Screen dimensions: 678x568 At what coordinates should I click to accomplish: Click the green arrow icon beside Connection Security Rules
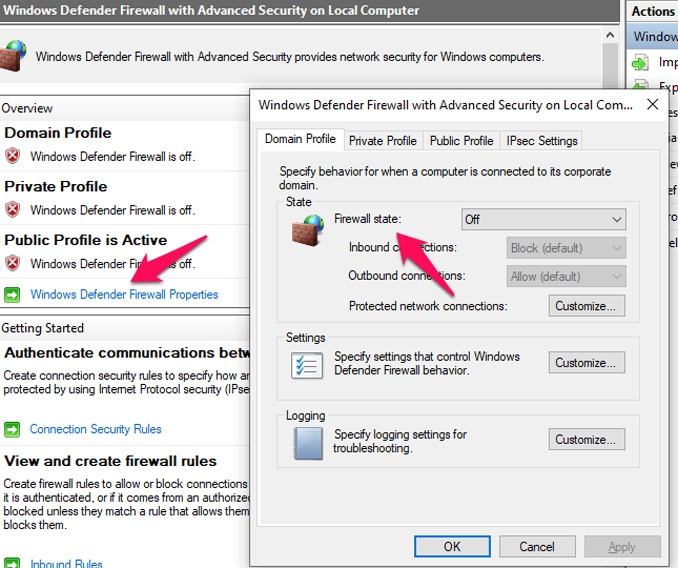point(12,429)
